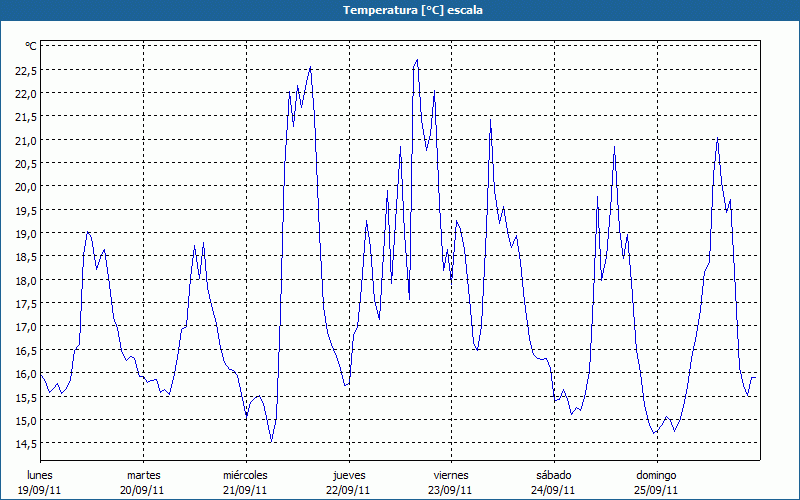
Task: Select the 22,5 y-axis label
Action: click(26, 70)
